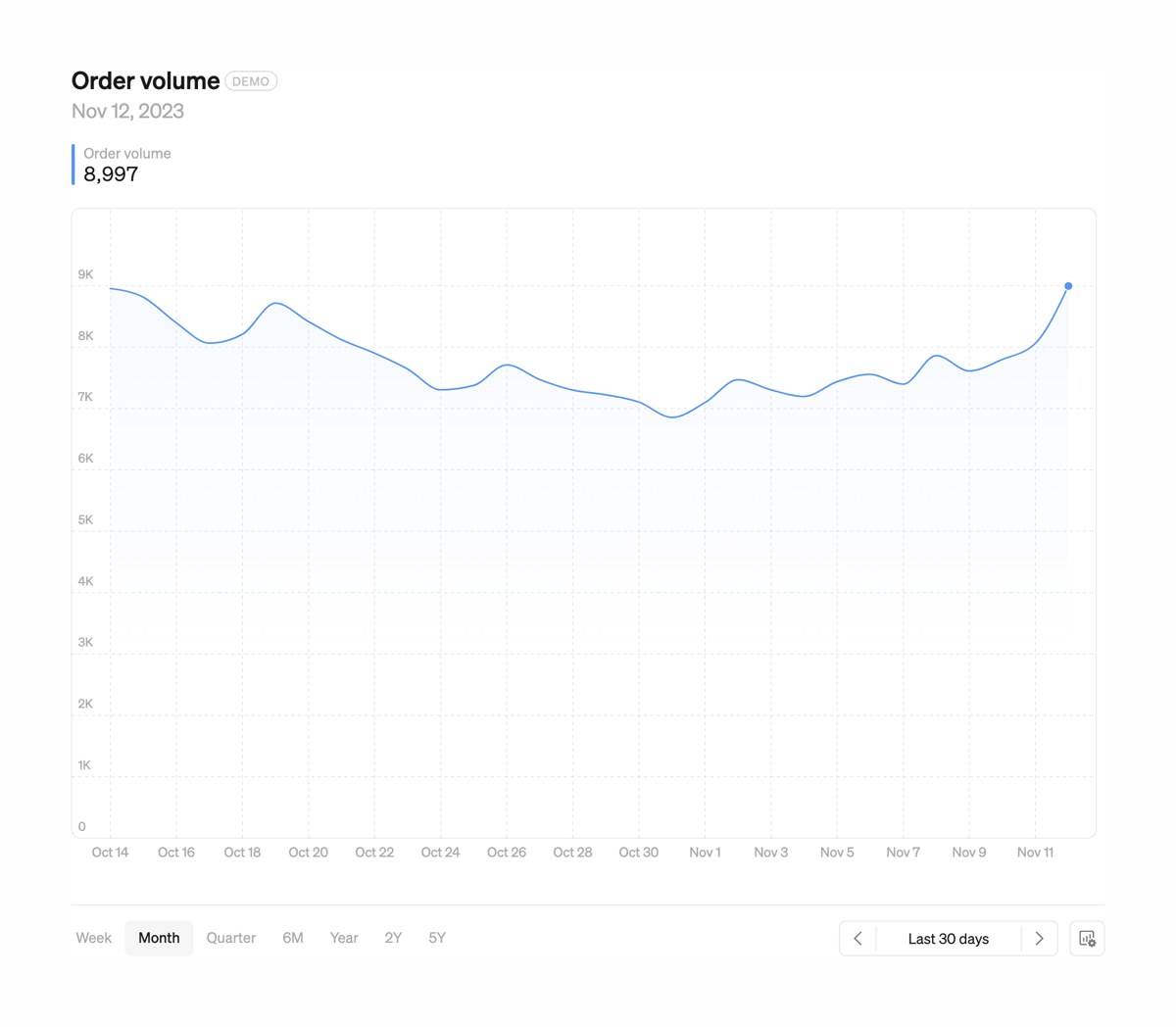The width and height of the screenshot is (1176, 1027).
Task: Select the 5Y range button
Action: point(437,938)
